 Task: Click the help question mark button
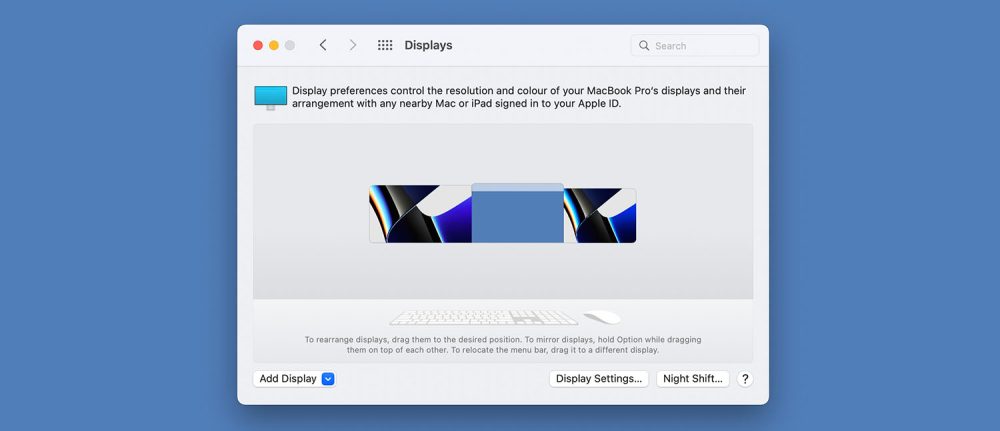744,379
